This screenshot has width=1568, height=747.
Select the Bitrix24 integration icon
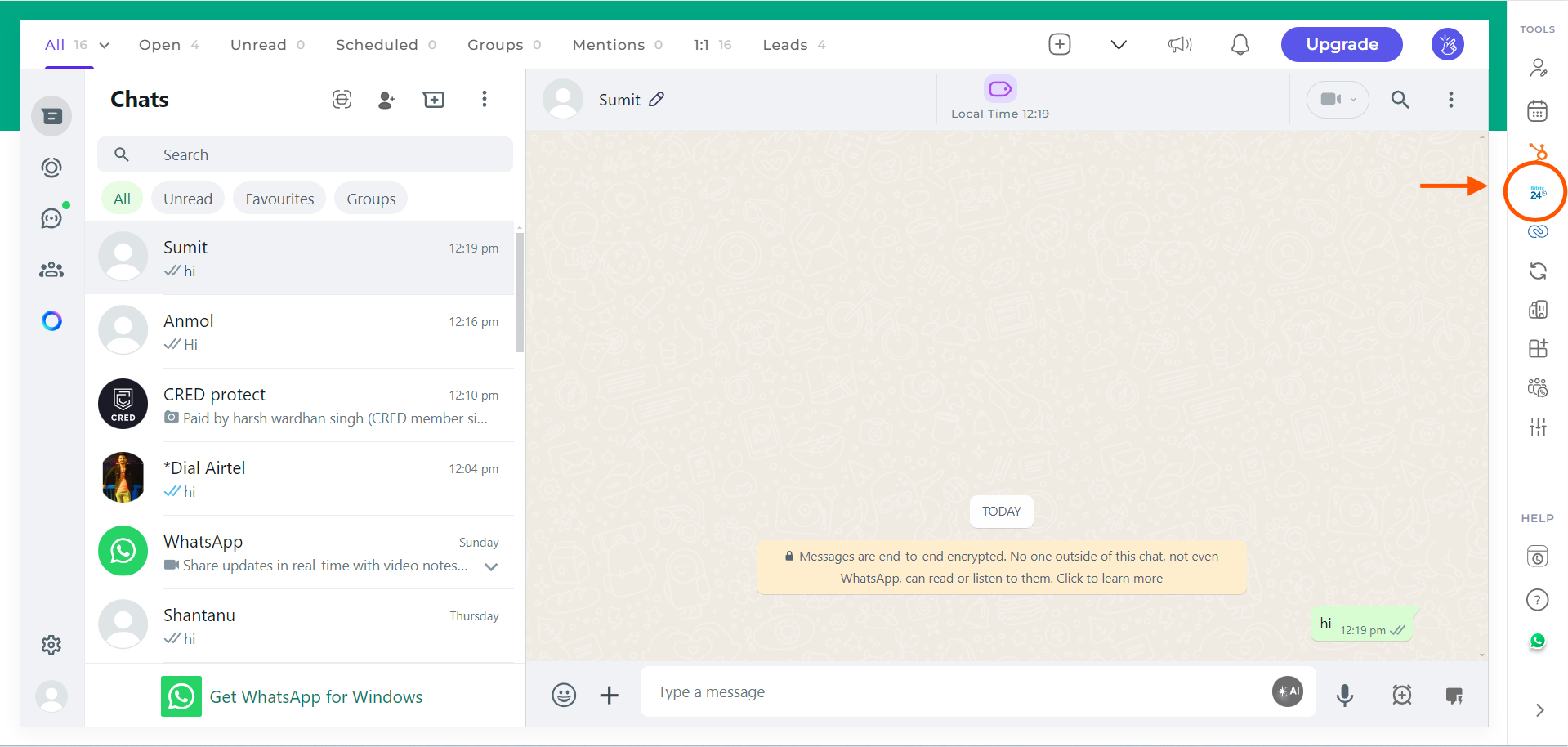pos(1536,192)
